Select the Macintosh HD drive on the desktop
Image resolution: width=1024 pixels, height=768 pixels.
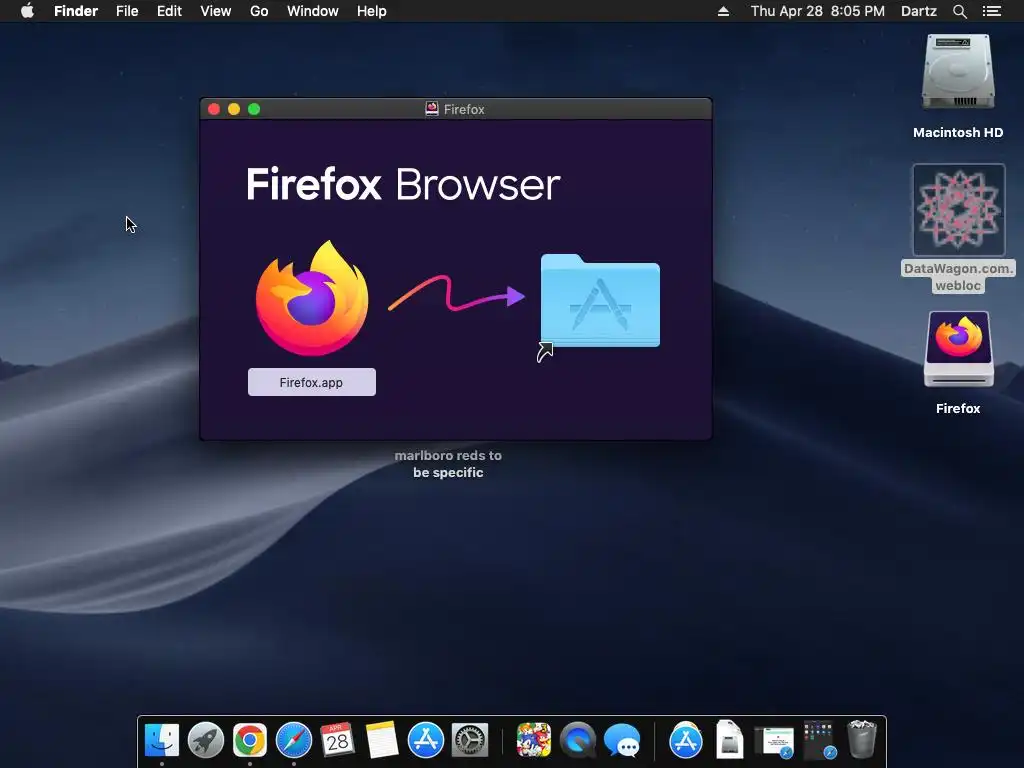click(958, 72)
